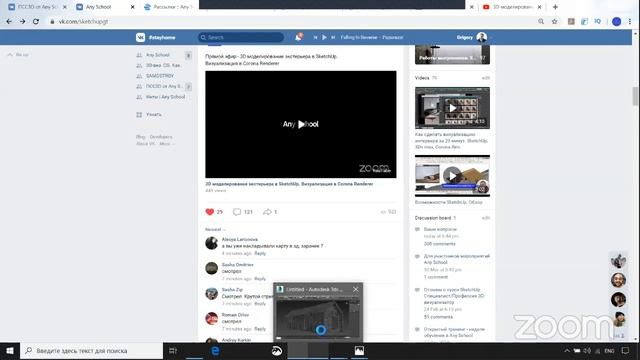Open the Developers footer link
Image resolution: width=640 pixels, height=360 pixels.
(x=161, y=137)
